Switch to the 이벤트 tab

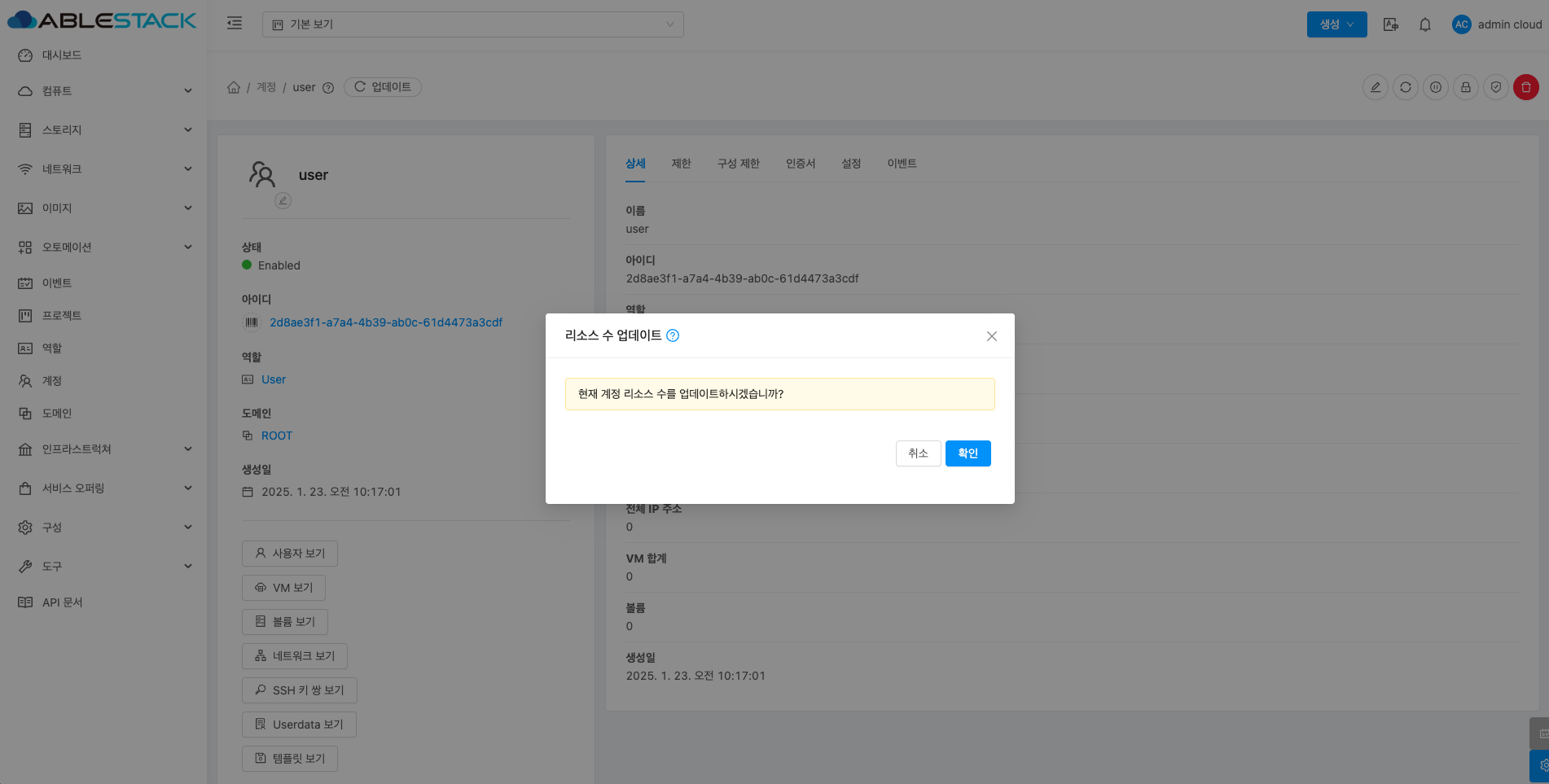point(902,164)
